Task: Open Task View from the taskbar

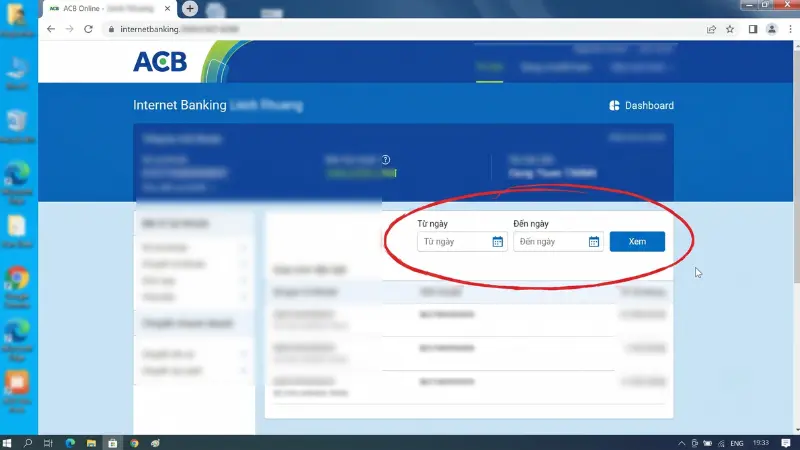Action: pos(48,443)
